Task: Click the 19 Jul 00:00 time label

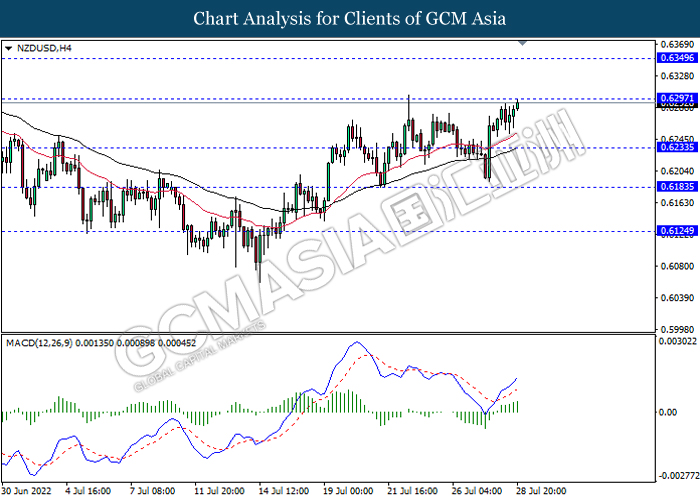Action: point(348,491)
